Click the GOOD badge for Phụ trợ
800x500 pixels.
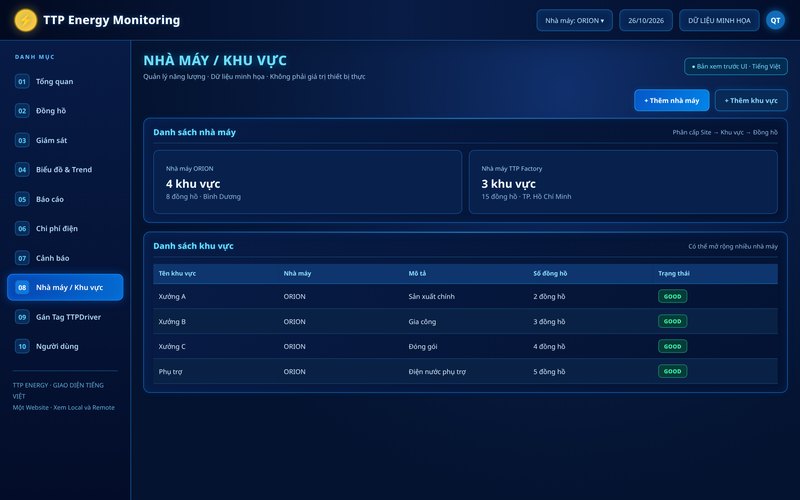tap(672, 371)
